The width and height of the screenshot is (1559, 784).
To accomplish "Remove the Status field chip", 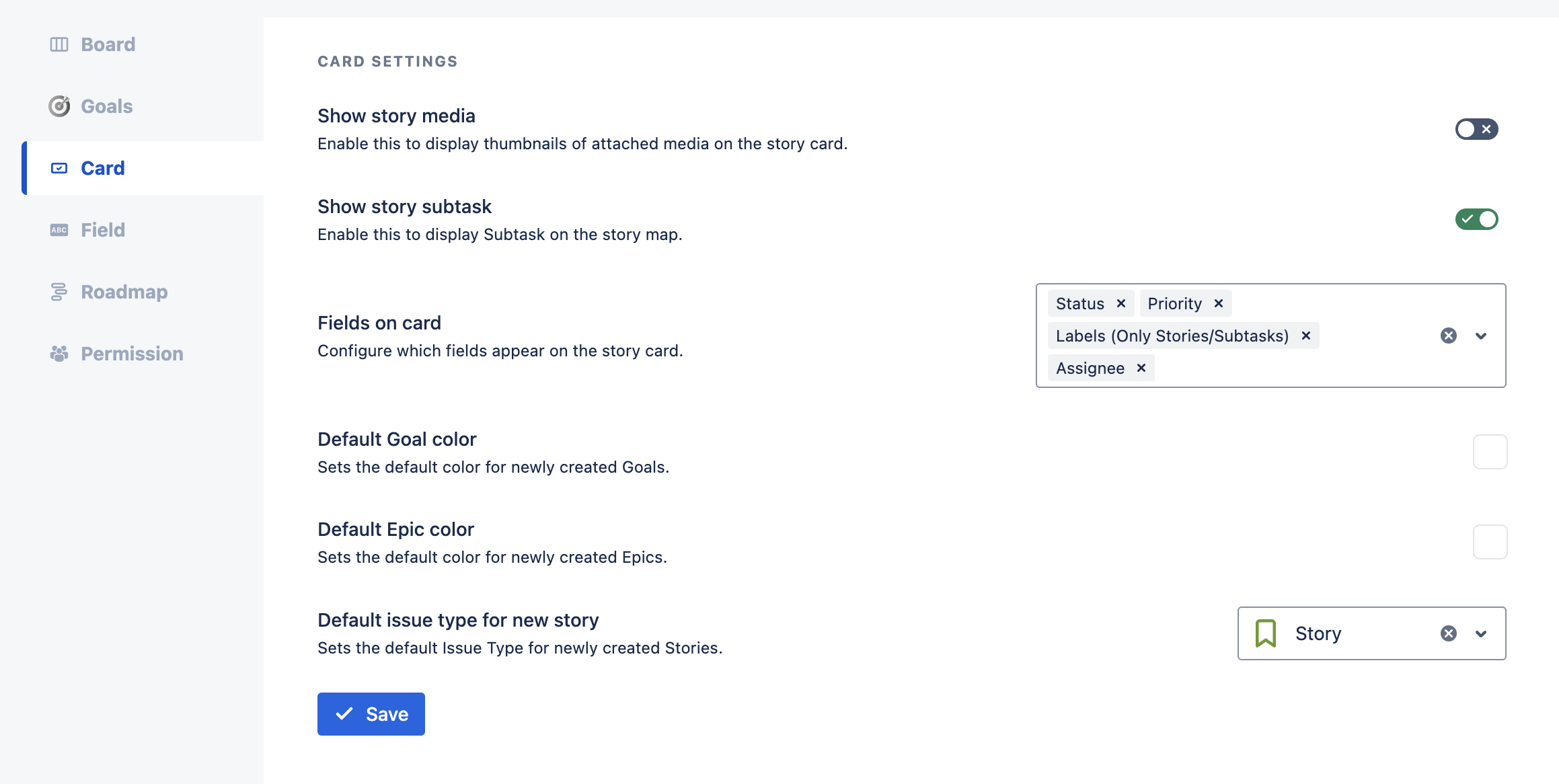I will tap(1121, 304).
